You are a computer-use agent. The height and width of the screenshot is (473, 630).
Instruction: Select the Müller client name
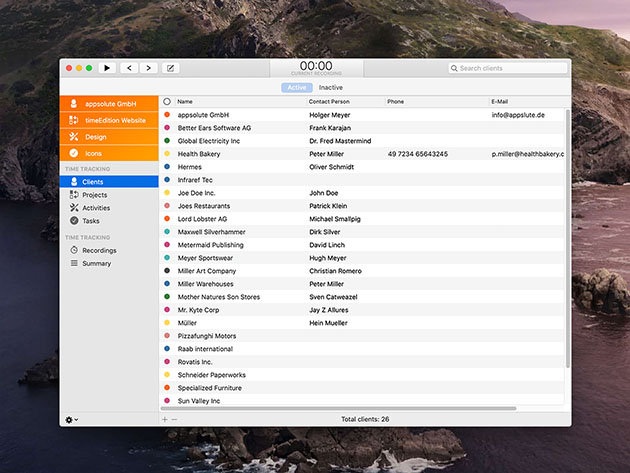point(187,323)
